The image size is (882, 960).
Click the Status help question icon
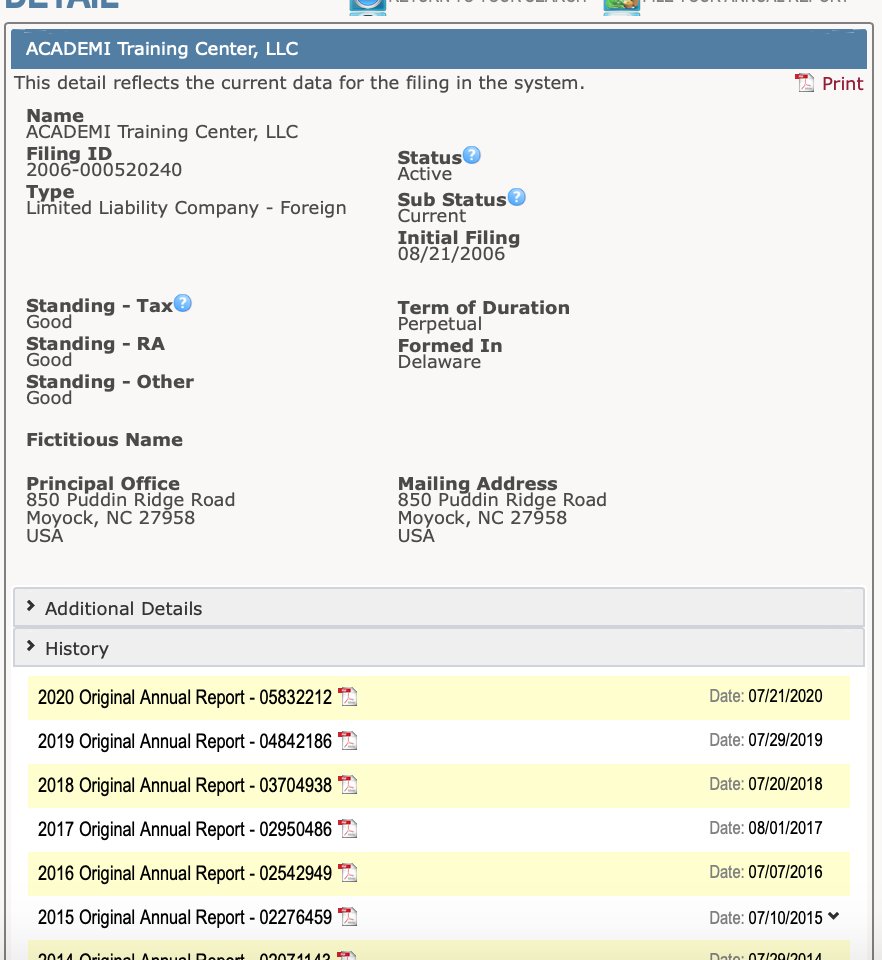[471, 156]
